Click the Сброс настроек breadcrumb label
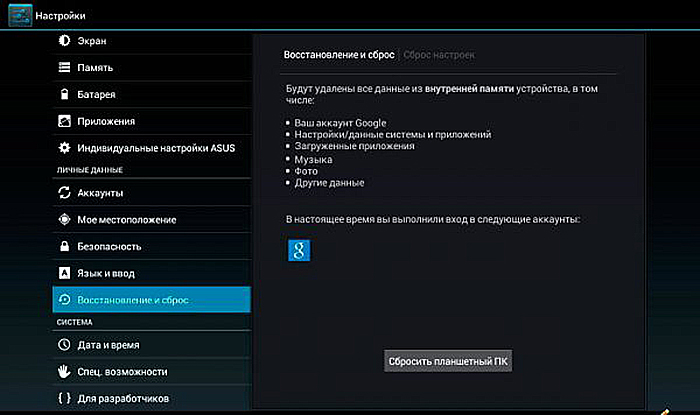The height and width of the screenshot is (415, 700). (x=439, y=55)
